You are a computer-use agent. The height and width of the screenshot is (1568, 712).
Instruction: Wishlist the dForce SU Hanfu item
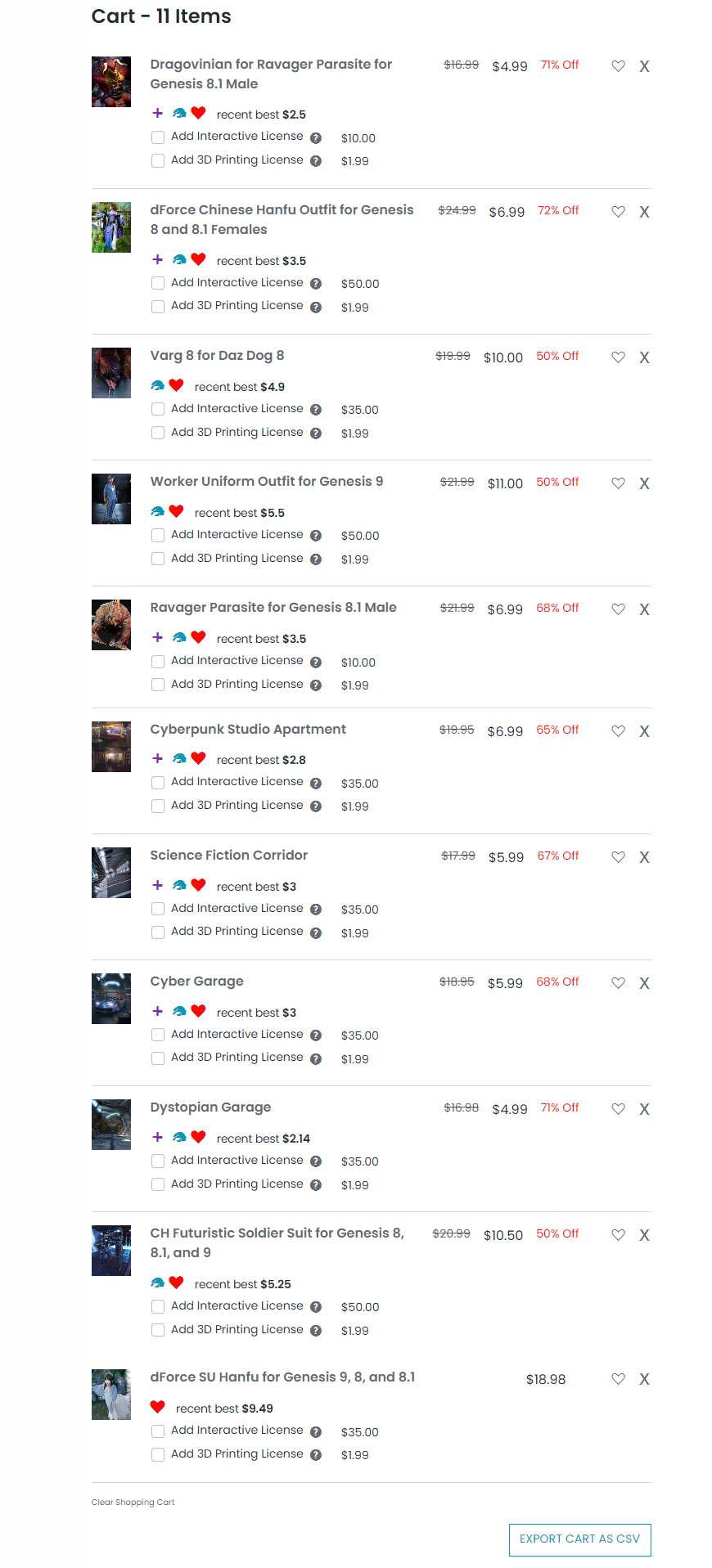click(x=618, y=1379)
